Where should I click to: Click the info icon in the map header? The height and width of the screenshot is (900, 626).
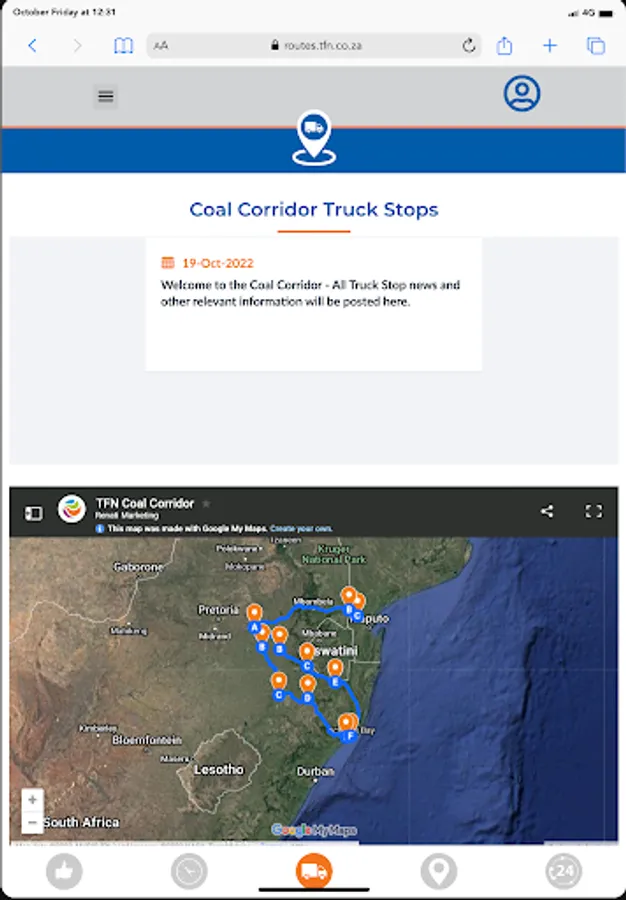[x=100, y=529]
